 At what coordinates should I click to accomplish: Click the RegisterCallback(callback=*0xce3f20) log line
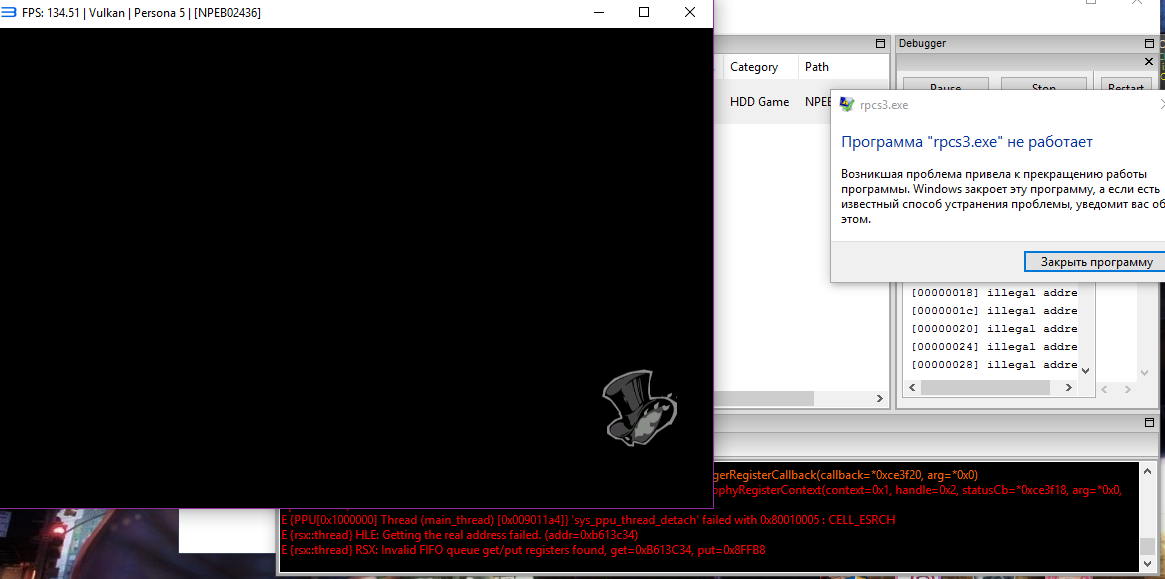pyautogui.click(x=846, y=474)
